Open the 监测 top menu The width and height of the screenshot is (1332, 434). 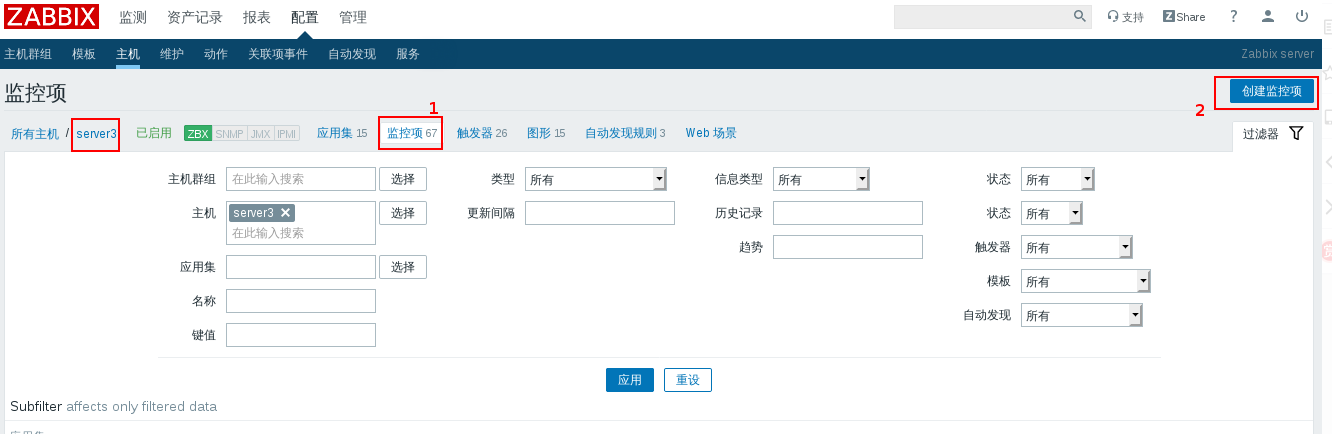point(133,17)
